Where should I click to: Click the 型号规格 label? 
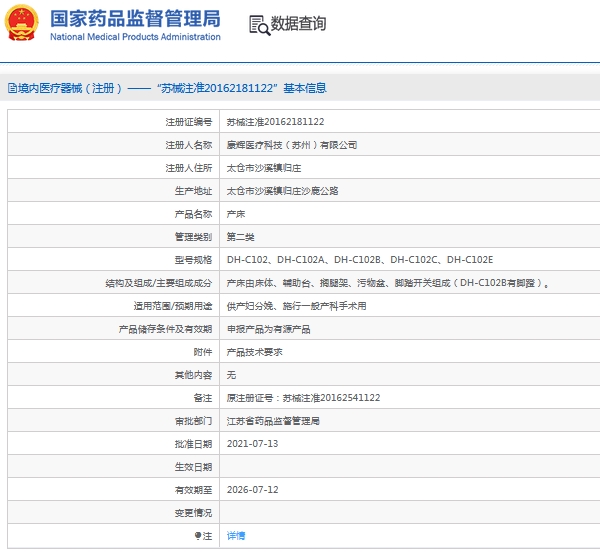click(193, 260)
